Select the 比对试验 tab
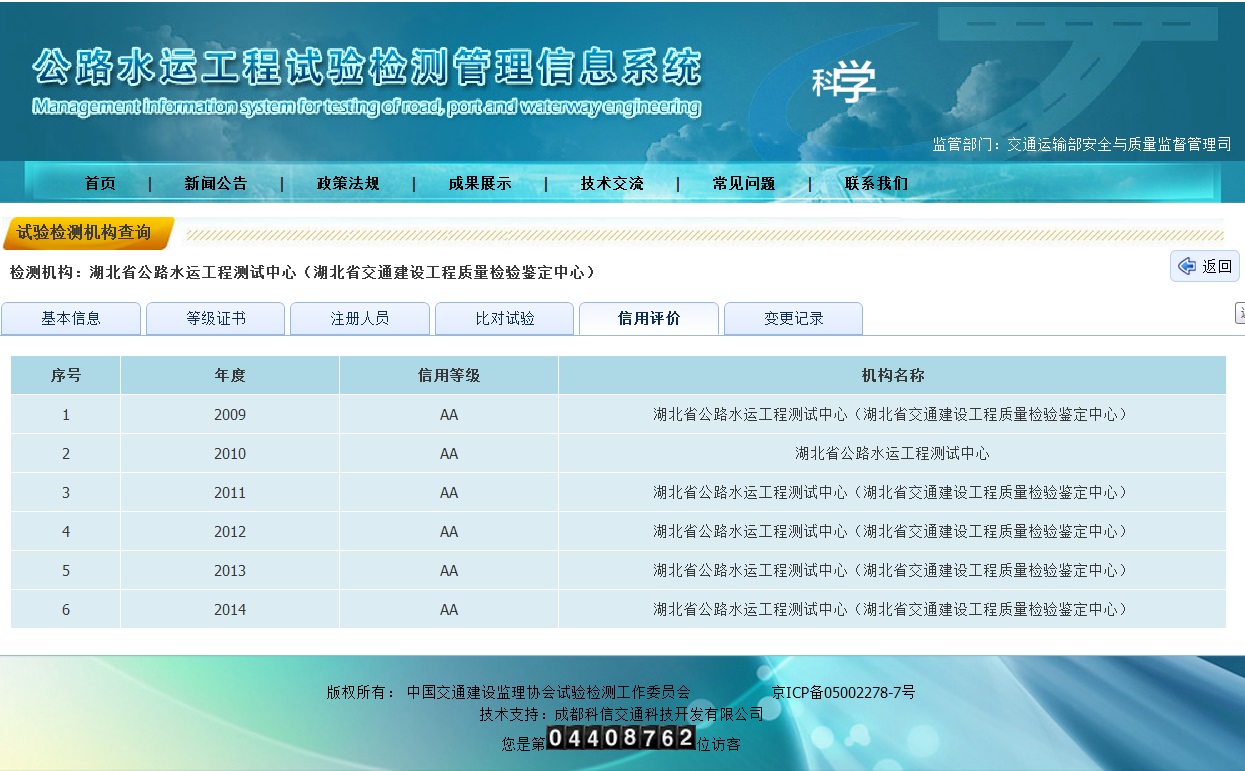The image size is (1245, 771). click(x=505, y=319)
